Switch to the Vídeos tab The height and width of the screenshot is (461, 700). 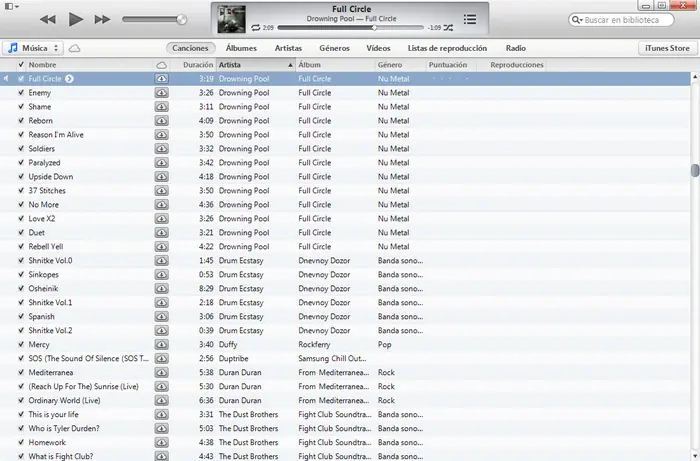click(378, 48)
